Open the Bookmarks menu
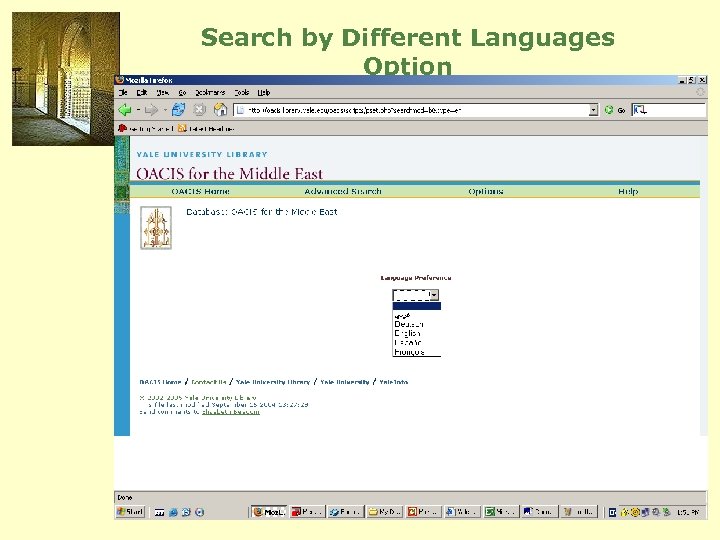This screenshot has width=720, height=540. [x=210, y=92]
